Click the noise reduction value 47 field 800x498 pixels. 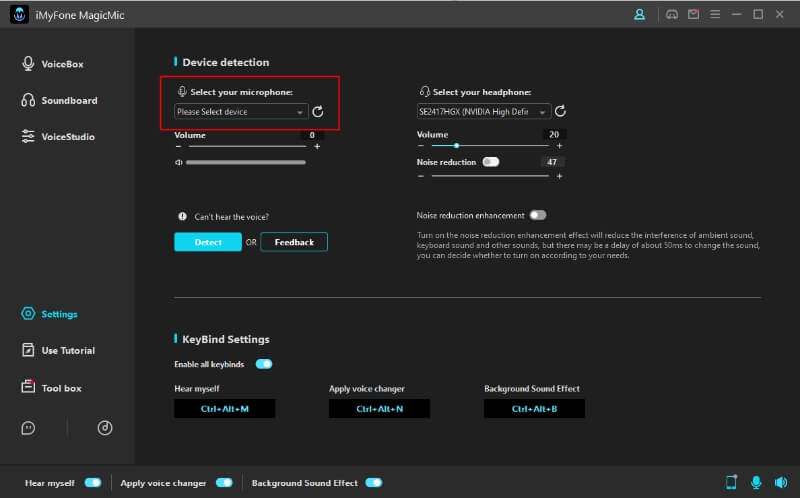[x=552, y=162]
